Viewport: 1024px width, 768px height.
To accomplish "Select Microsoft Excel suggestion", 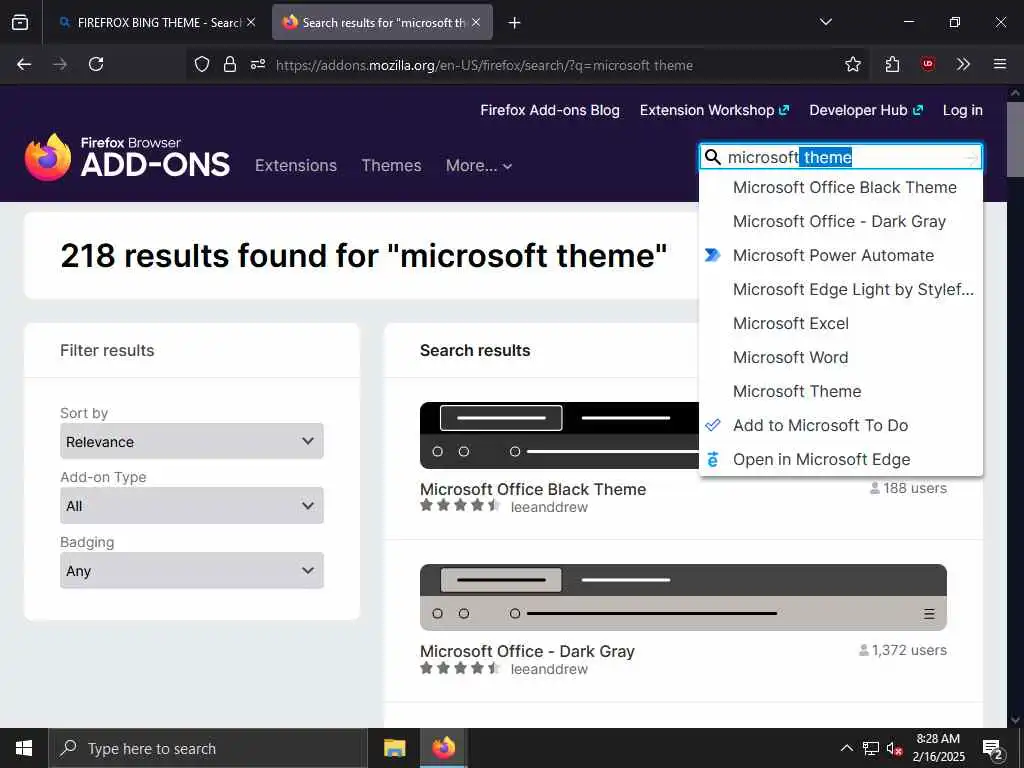I will point(840,323).
